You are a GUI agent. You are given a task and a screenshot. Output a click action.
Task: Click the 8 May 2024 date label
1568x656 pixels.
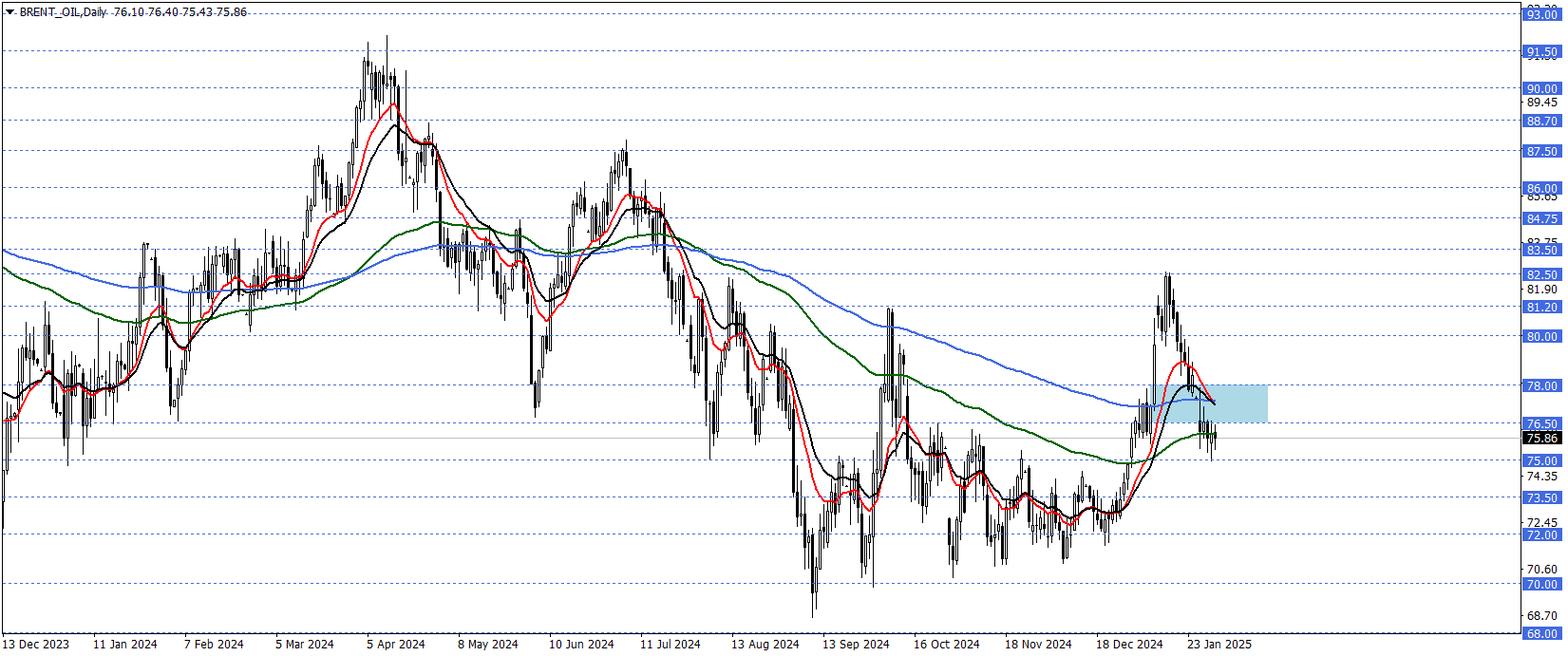(x=488, y=644)
